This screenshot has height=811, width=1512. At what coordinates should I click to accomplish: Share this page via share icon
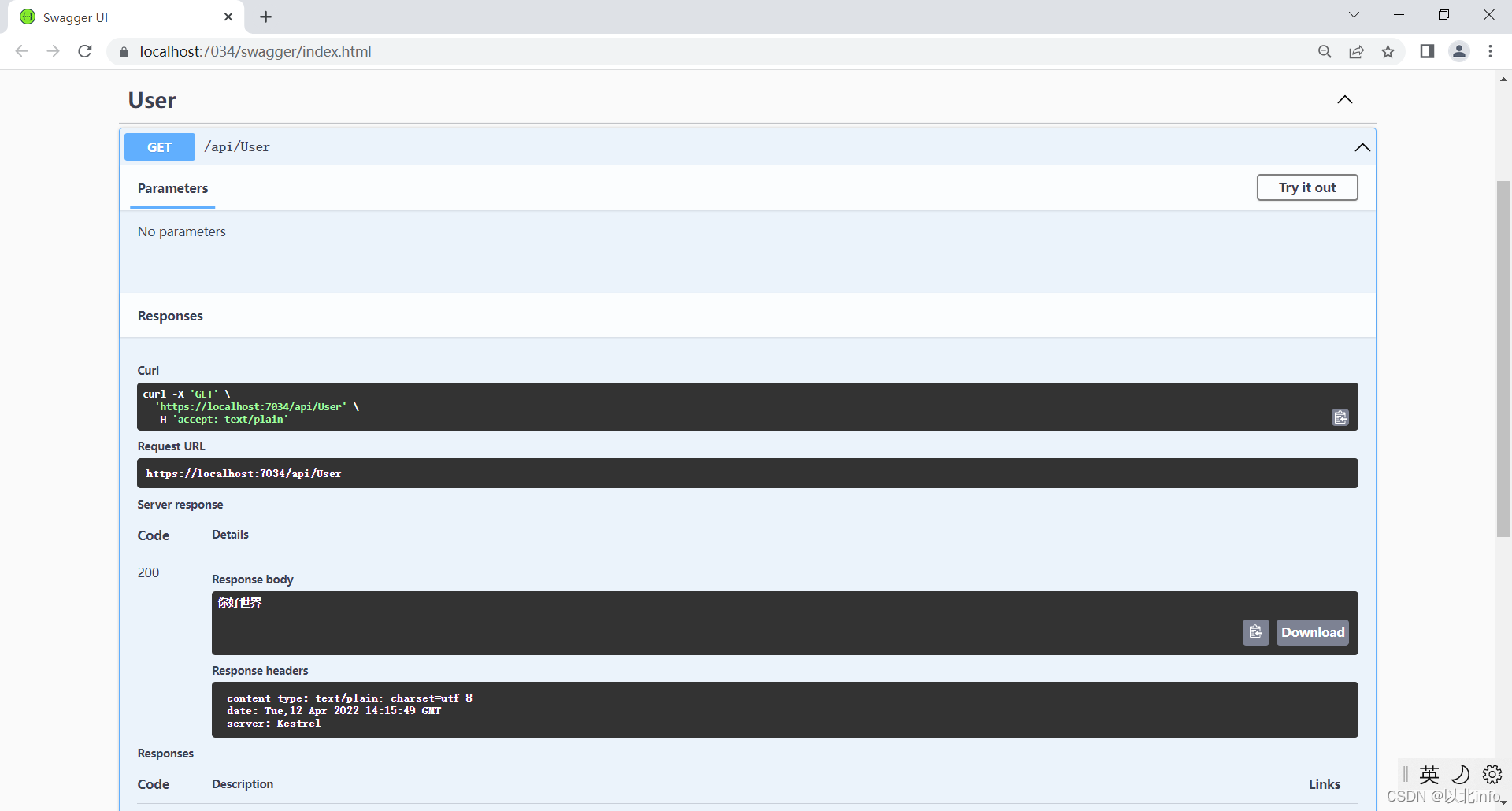coord(1356,51)
